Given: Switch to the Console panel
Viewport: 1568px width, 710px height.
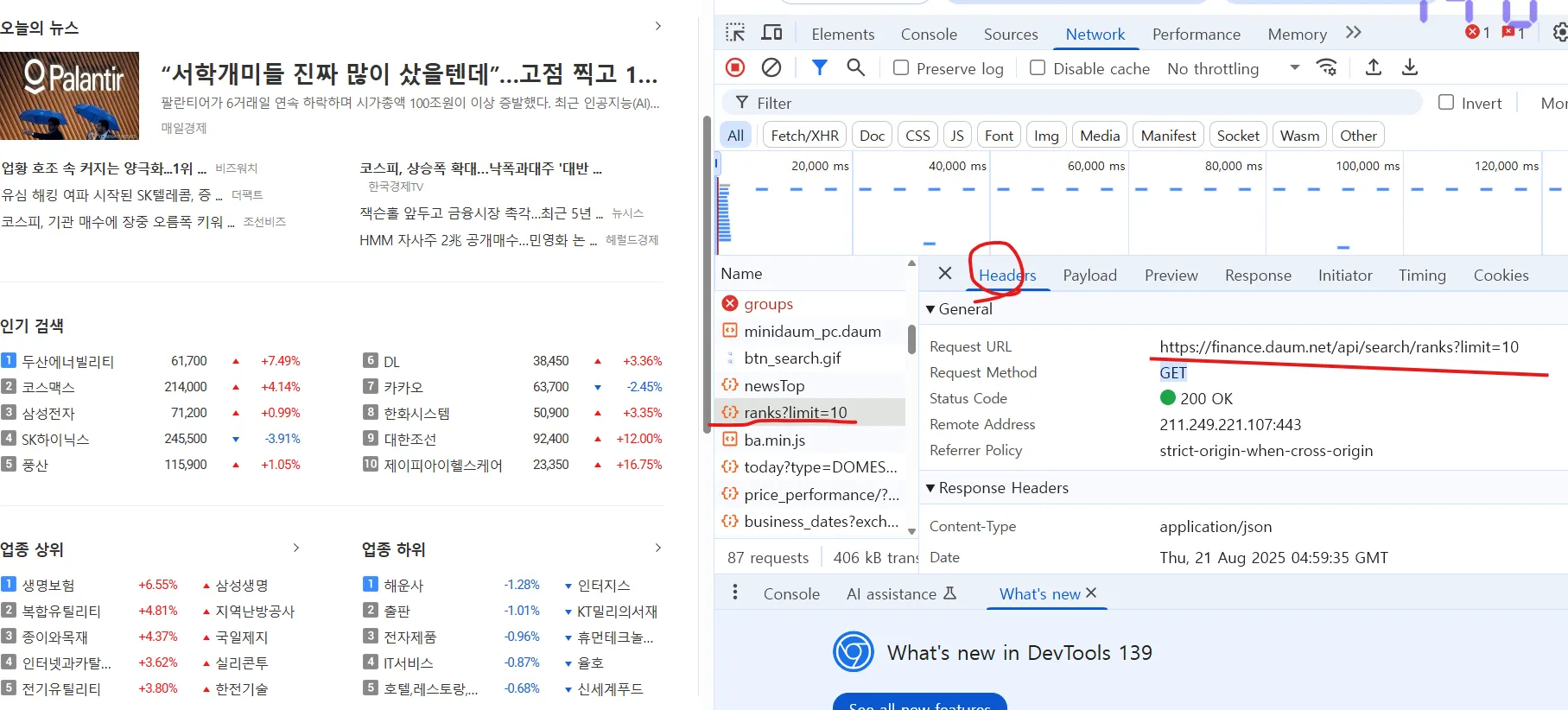Looking at the screenshot, I should (929, 34).
